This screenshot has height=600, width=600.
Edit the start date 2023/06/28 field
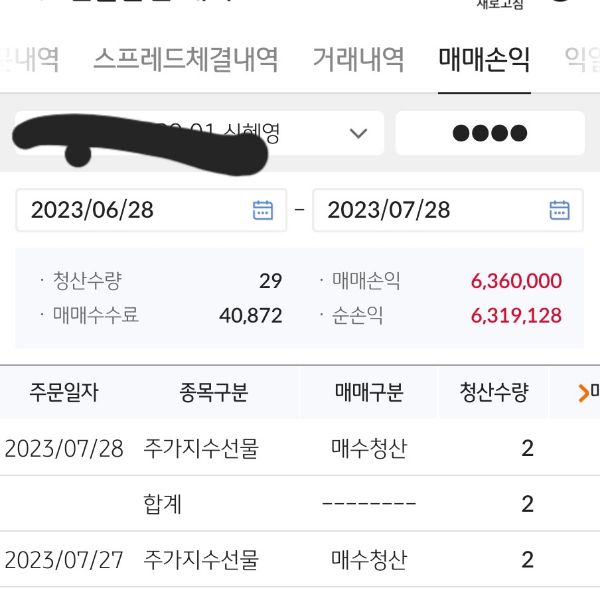click(130, 210)
